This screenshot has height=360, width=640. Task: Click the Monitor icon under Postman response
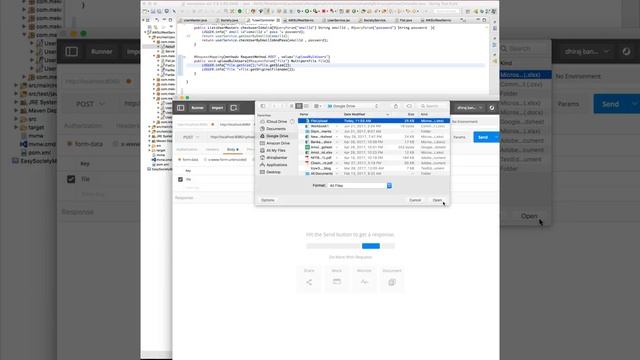(364, 282)
